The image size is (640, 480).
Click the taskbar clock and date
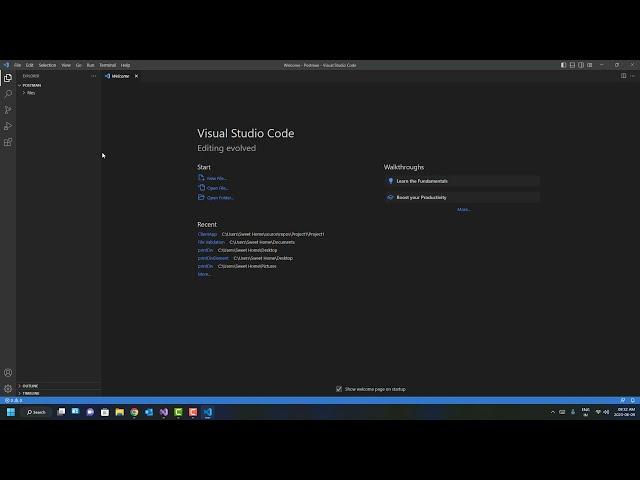pyautogui.click(x=626, y=412)
